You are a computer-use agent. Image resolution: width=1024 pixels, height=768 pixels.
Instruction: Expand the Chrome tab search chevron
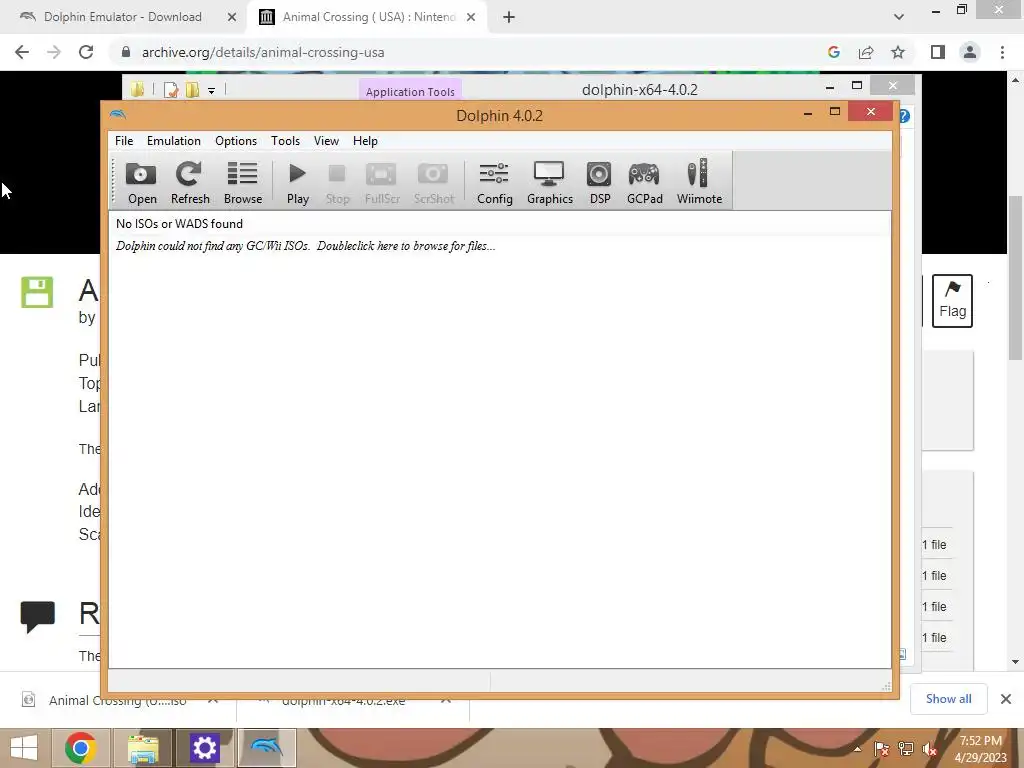coord(899,17)
